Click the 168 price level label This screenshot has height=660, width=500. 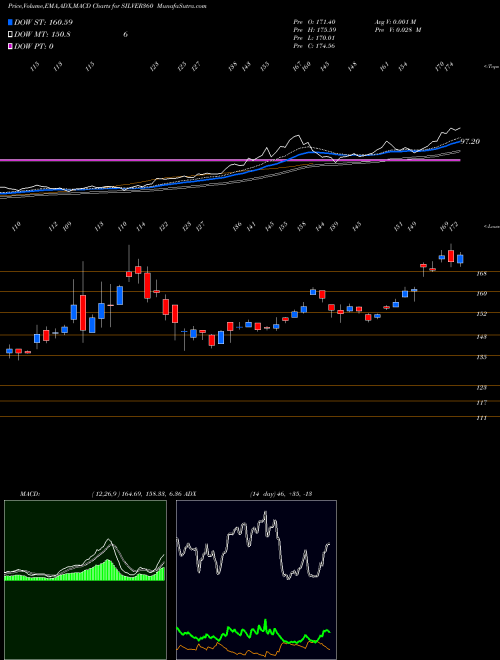[x=481, y=274]
